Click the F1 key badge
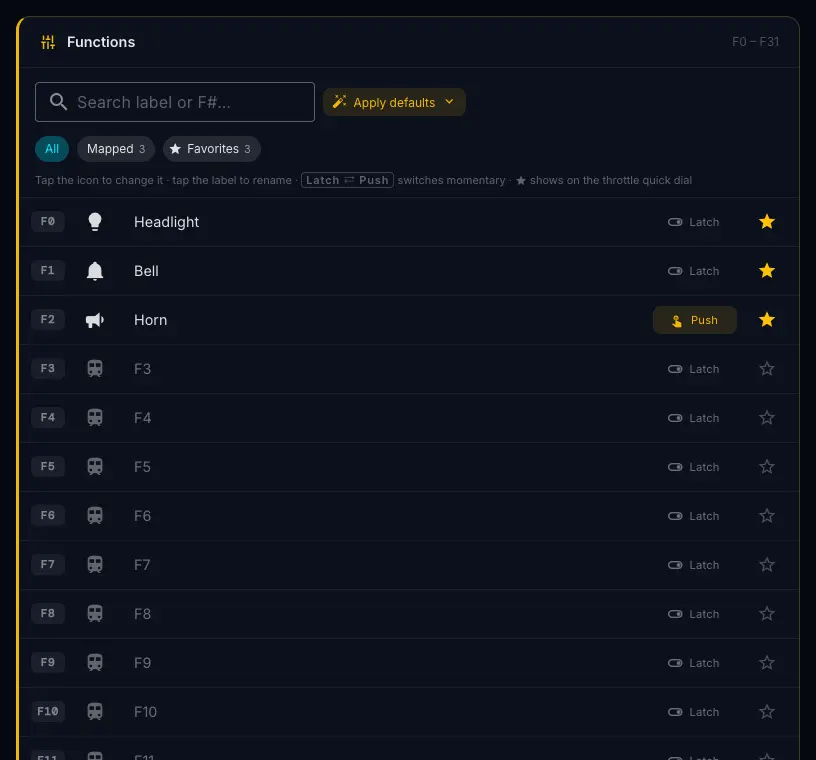816x760 pixels. click(48, 270)
